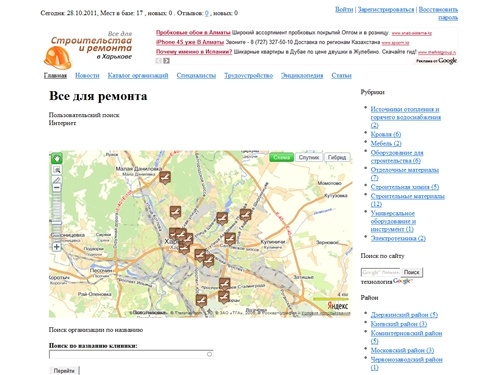Screen dimensions: 500x375
Task: Switch map to Гибрид view
Action: tap(337, 157)
